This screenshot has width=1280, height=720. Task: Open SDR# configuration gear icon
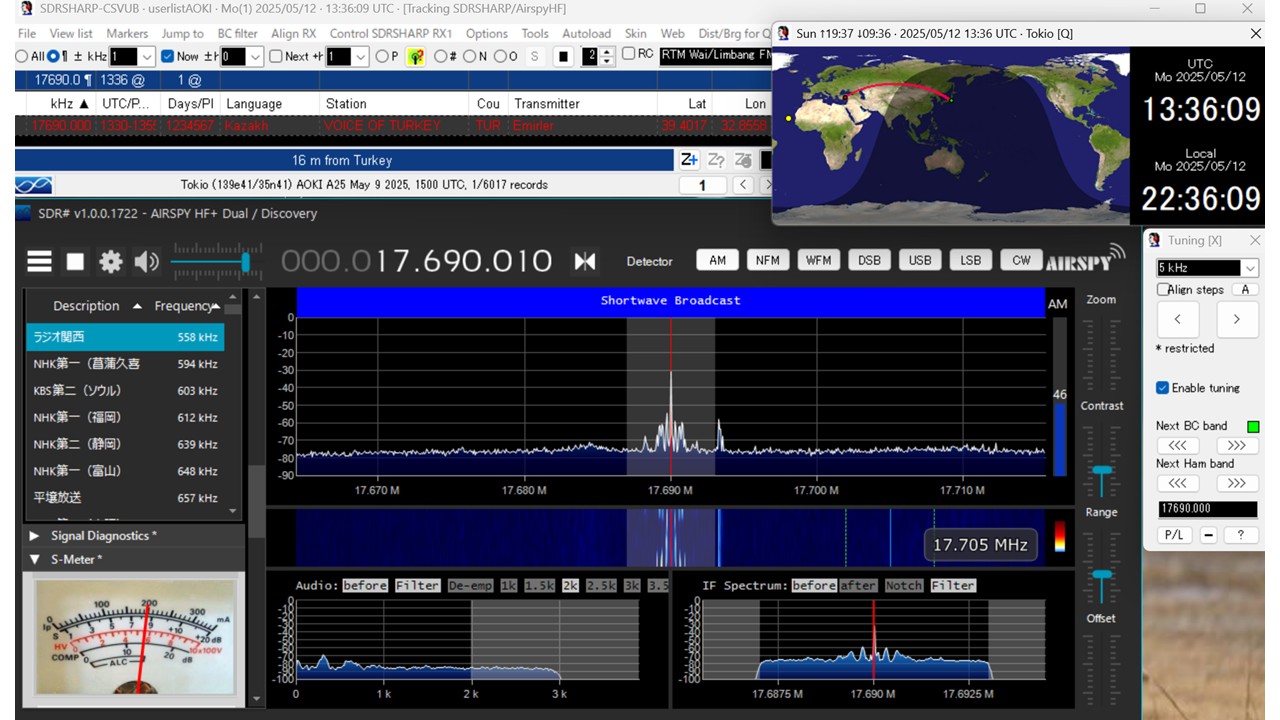110,262
